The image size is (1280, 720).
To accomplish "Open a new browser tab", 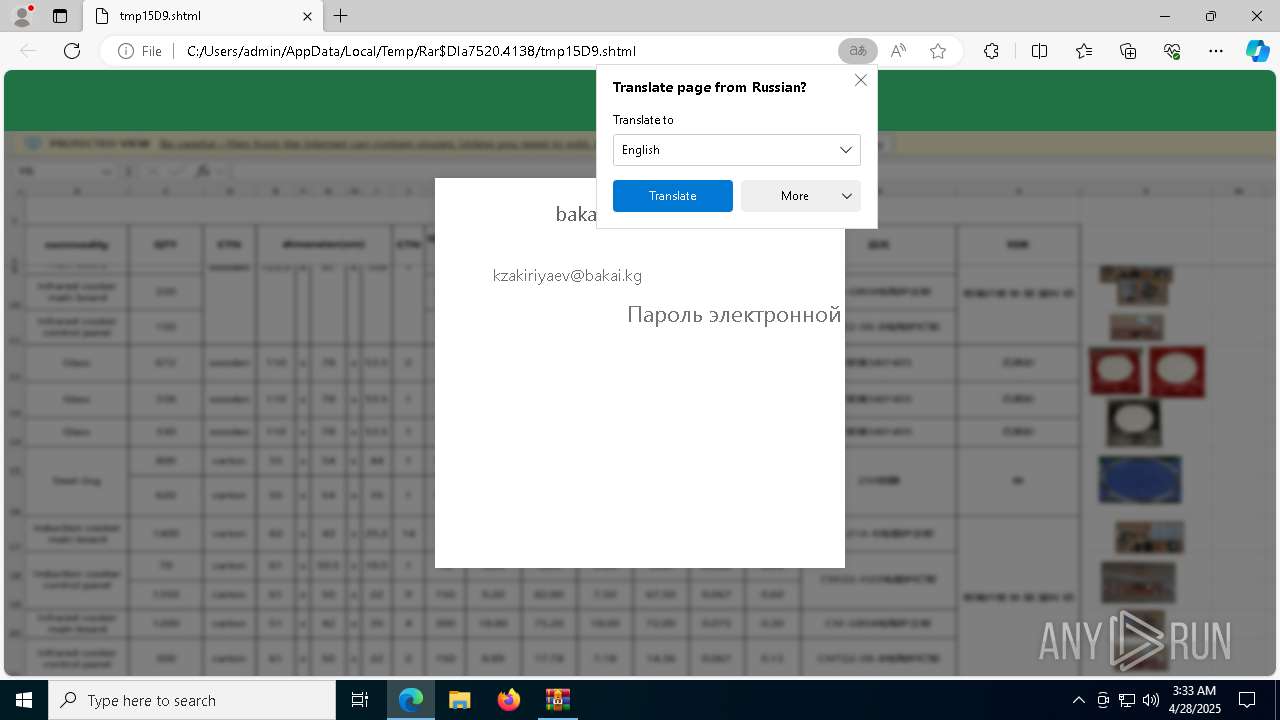I will 341,16.
